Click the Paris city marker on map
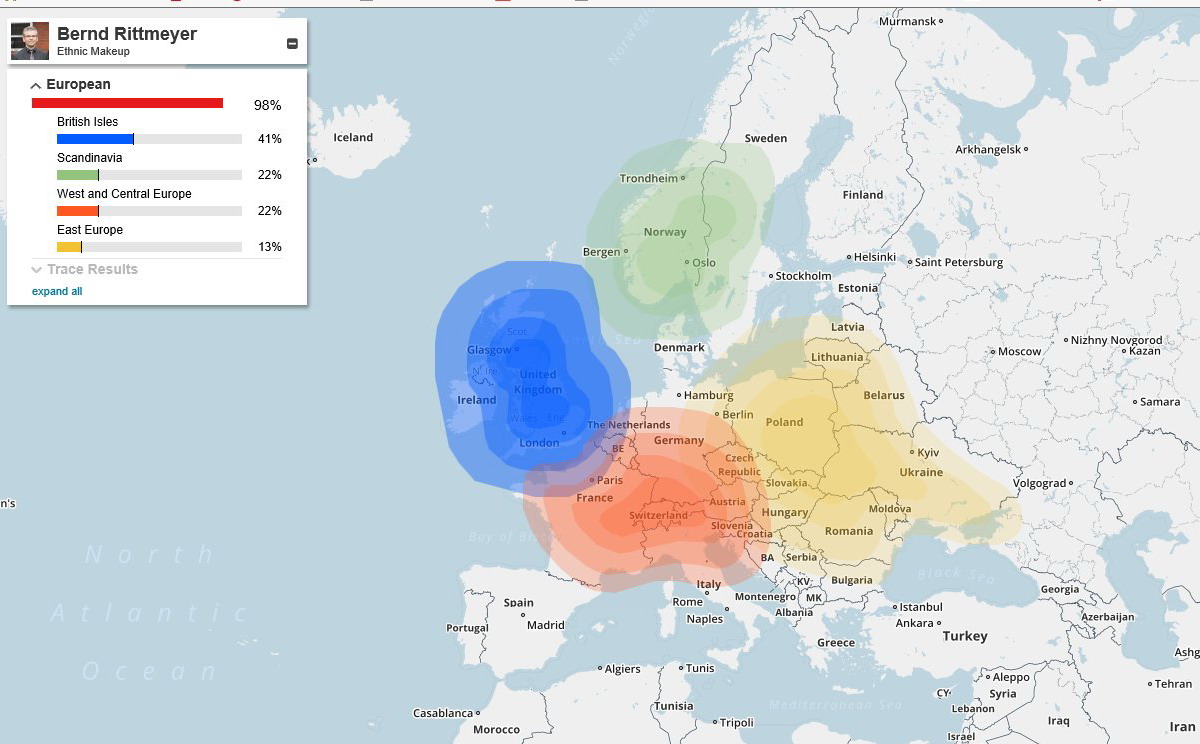The height and width of the screenshot is (744, 1200). [x=592, y=480]
